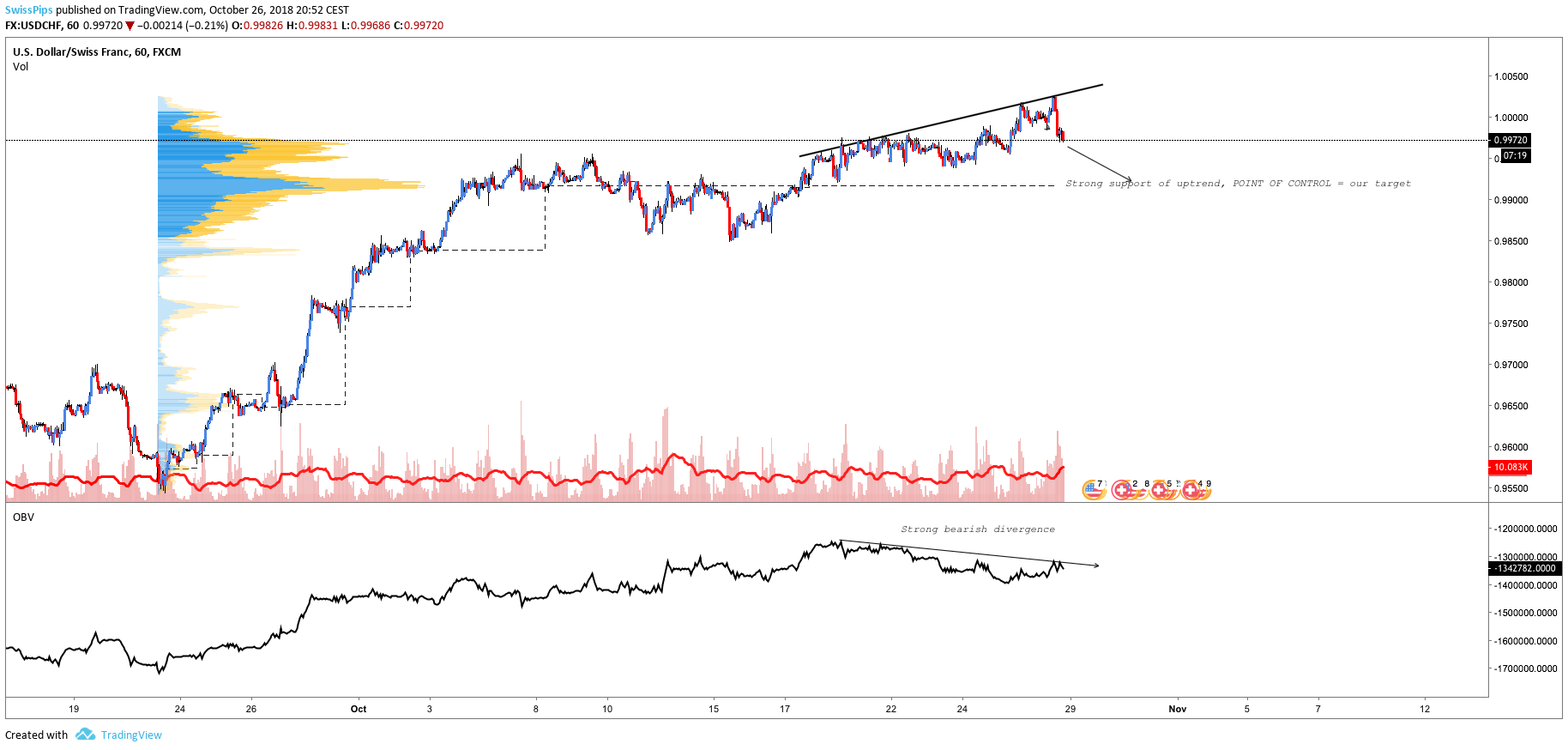1568x750 pixels.
Task: Click the 22 date label on time axis
Action: pos(891,710)
